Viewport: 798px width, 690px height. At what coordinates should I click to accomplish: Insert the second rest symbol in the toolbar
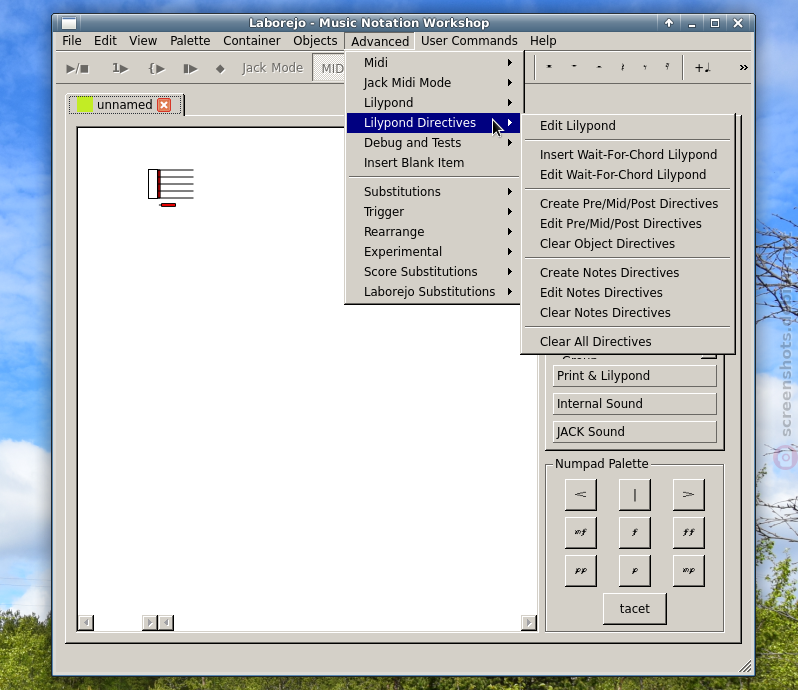click(x=574, y=67)
